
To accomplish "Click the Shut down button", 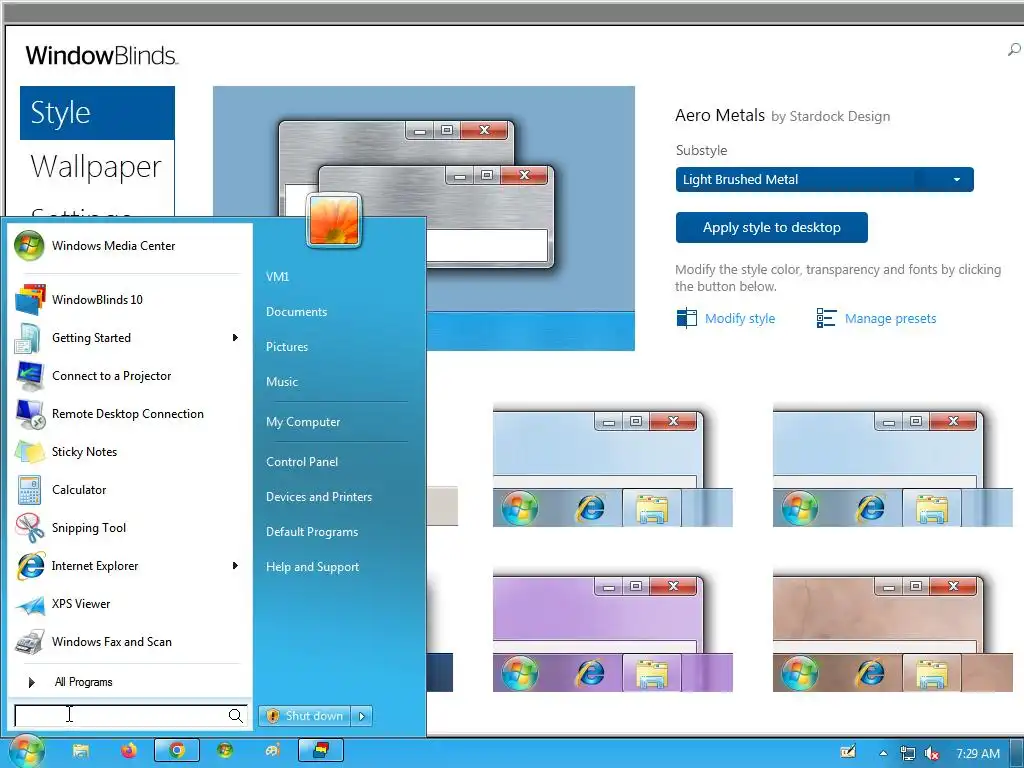I will (x=305, y=716).
